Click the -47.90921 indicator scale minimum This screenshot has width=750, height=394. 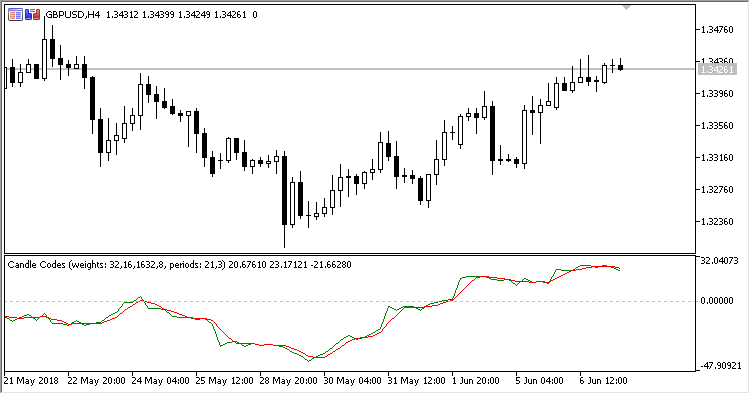[x=721, y=366]
